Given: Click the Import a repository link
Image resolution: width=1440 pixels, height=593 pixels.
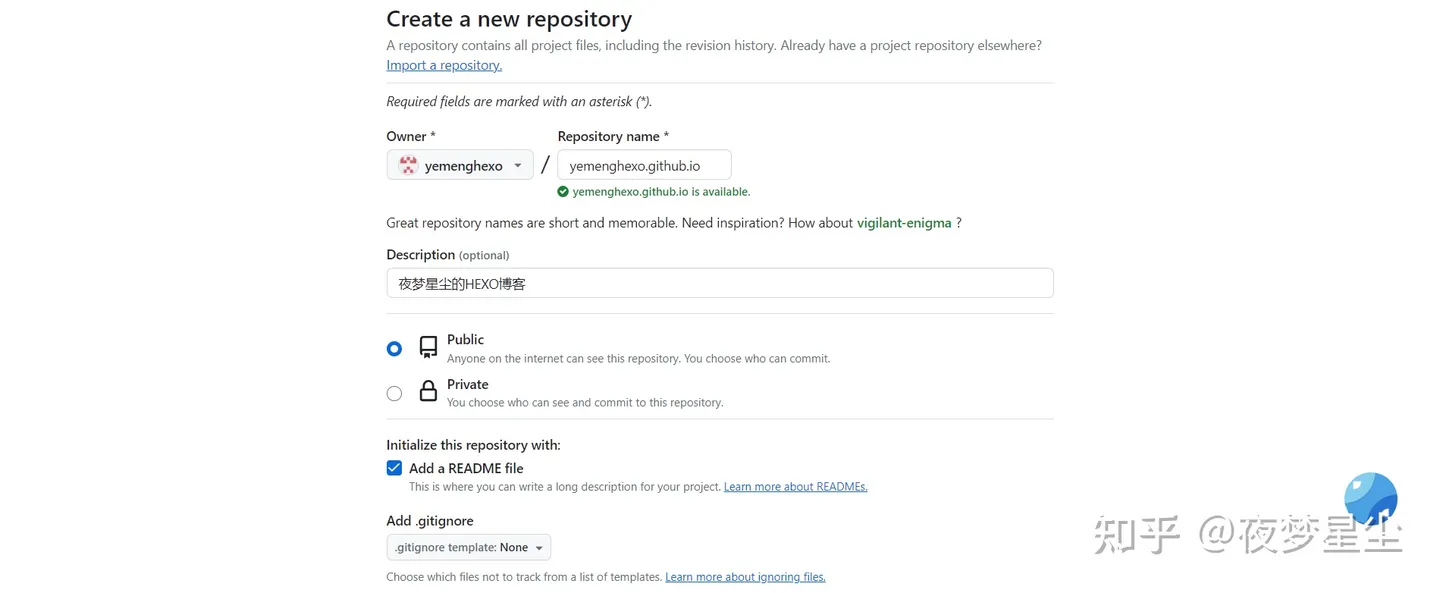Looking at the screenshot, I should tap(444, 65).
